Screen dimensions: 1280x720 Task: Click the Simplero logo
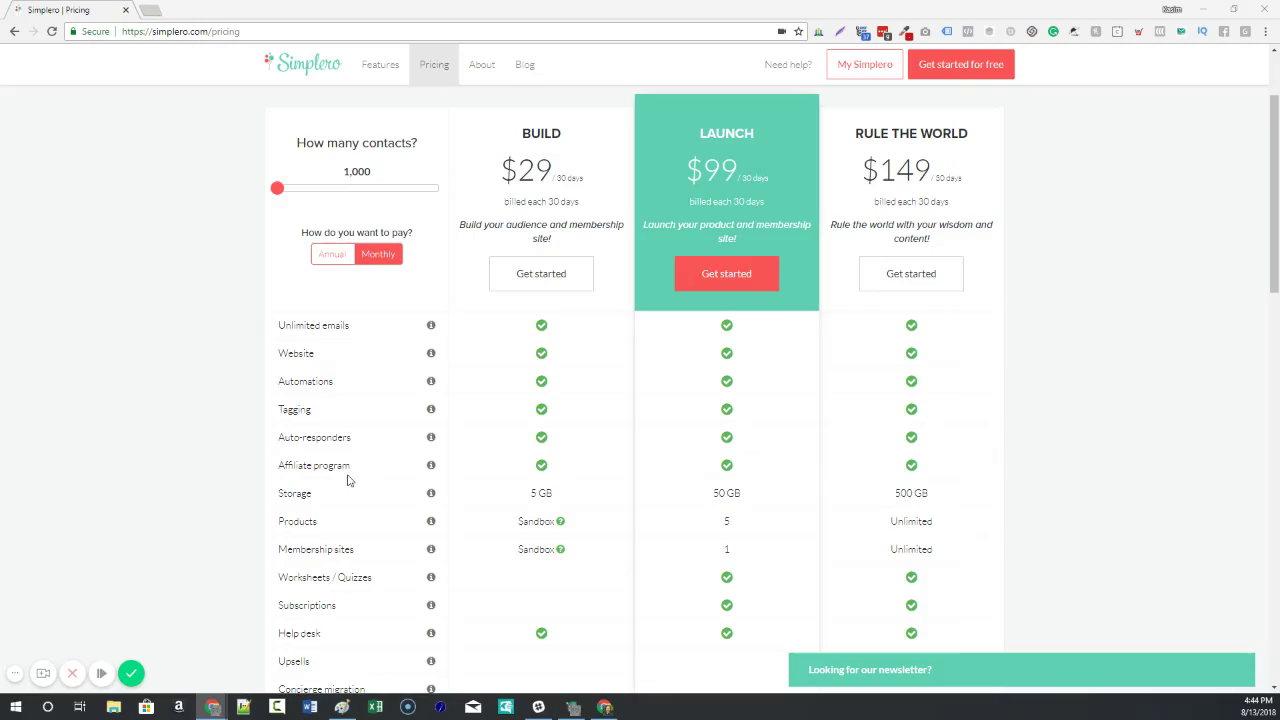point(303,64)
